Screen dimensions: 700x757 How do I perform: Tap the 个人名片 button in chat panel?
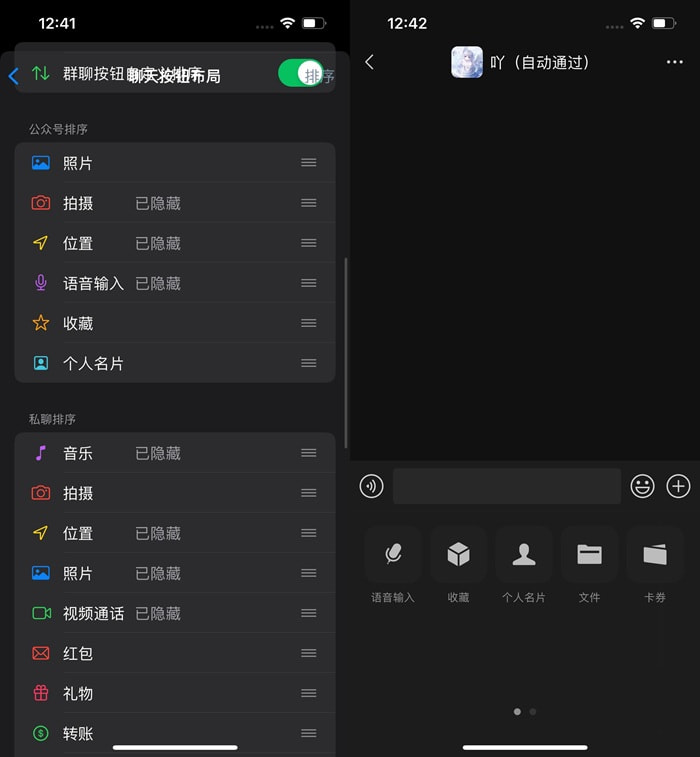coord(524,554)
